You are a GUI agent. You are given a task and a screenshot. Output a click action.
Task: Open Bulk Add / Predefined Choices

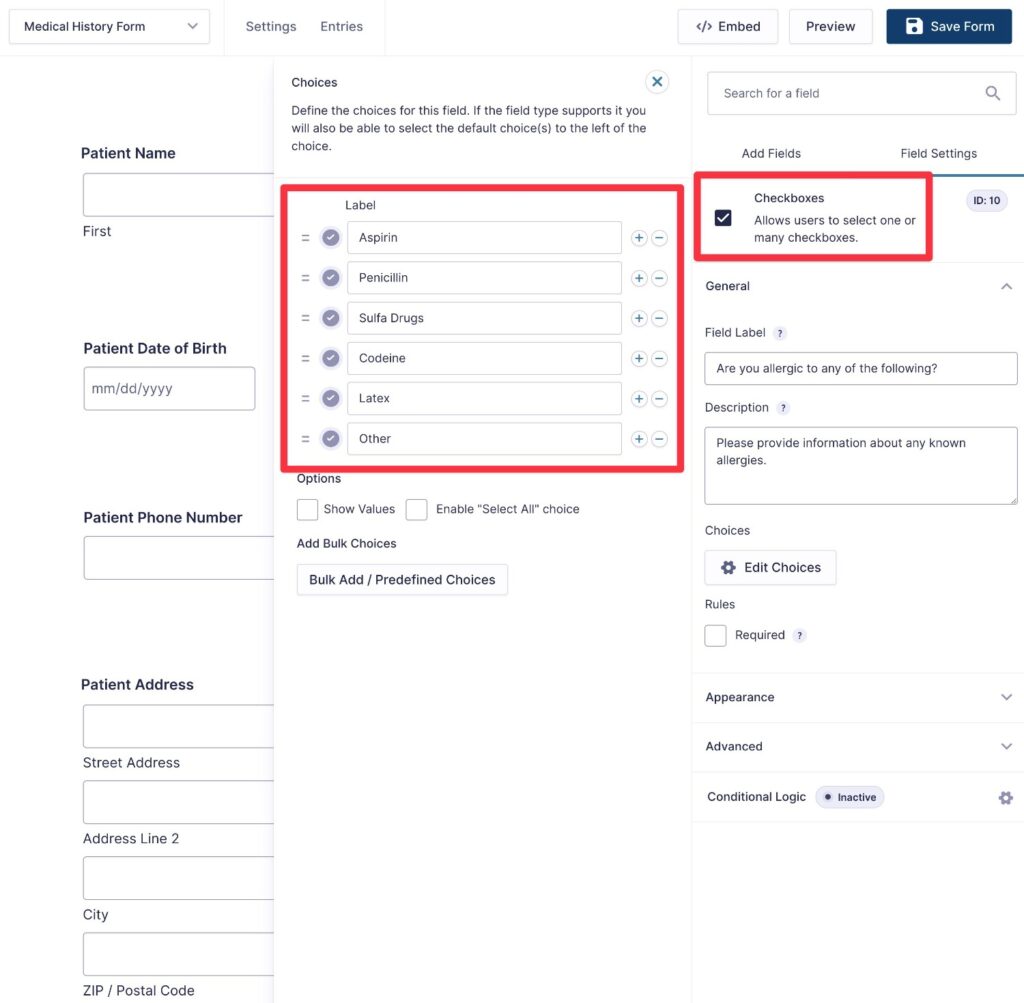pos(401,579)
